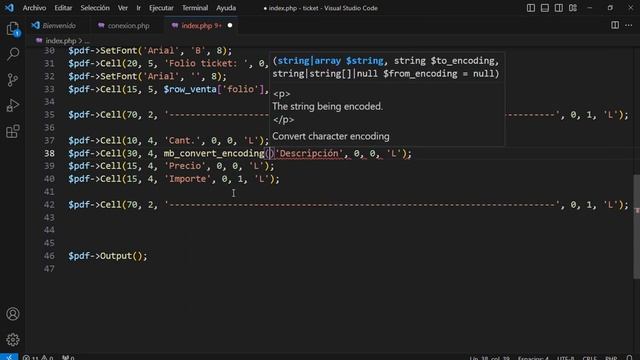Click $pdf->Output(); on line 46

coord(108,256)
